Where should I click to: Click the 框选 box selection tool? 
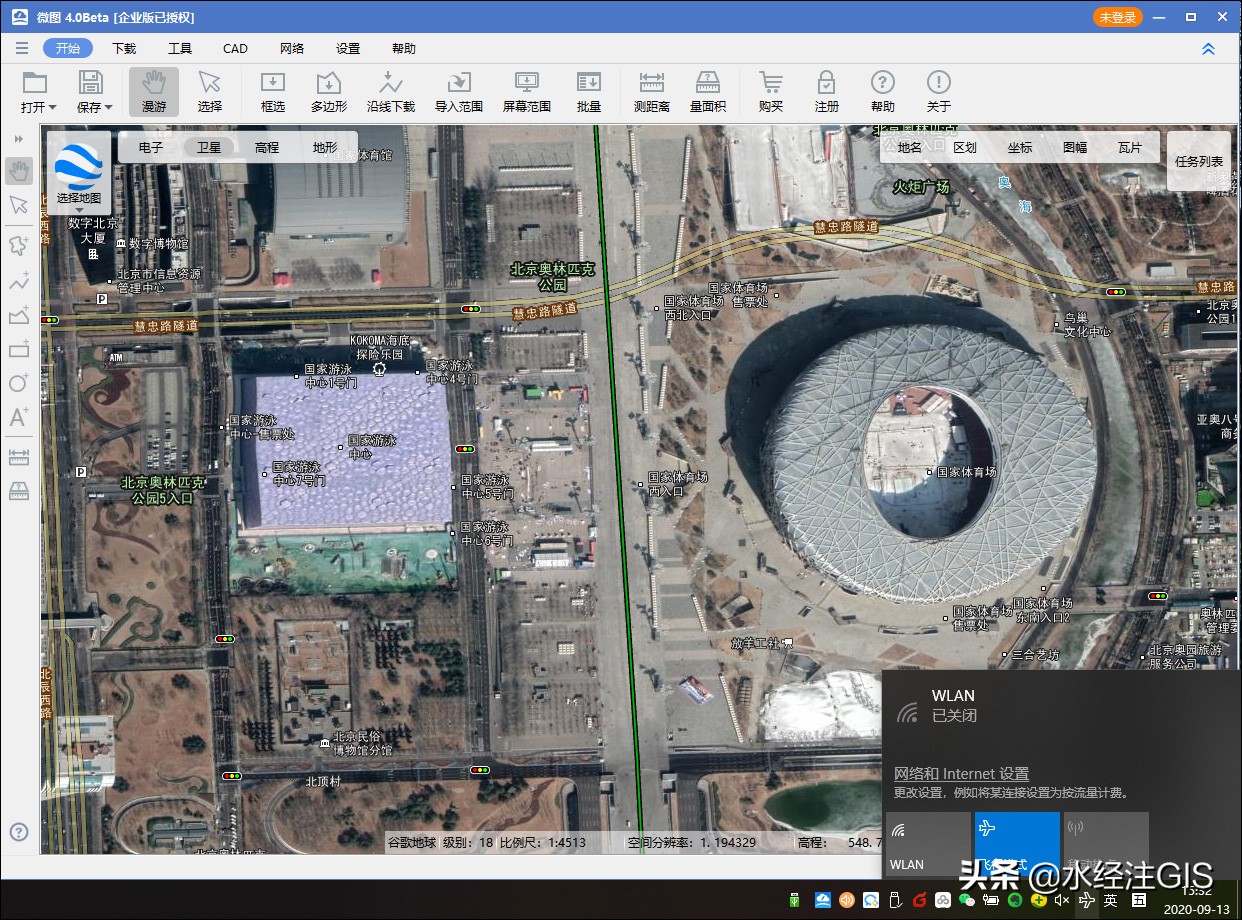272,91
